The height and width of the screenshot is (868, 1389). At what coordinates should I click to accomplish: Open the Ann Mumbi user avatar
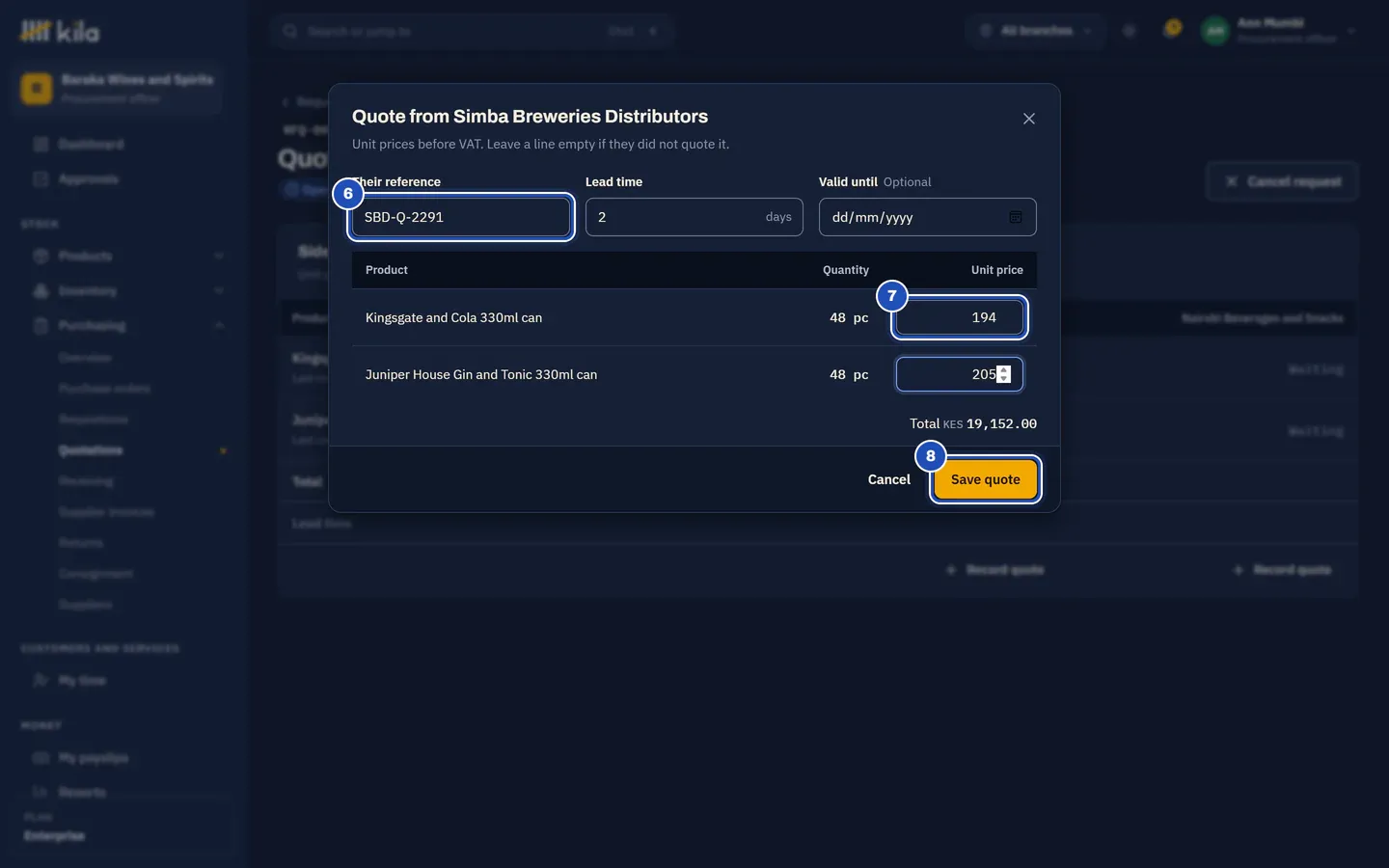pyautogui.click(x=1215, y=31)
